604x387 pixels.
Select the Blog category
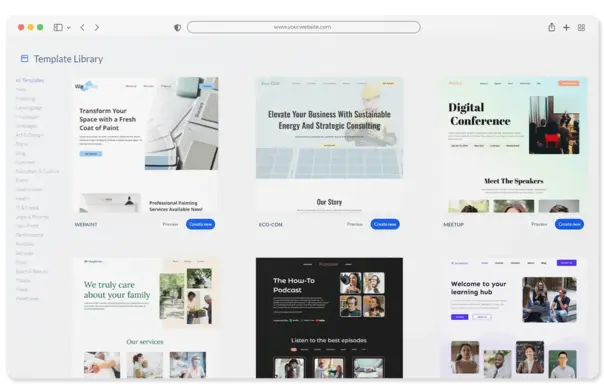point(20,153)
